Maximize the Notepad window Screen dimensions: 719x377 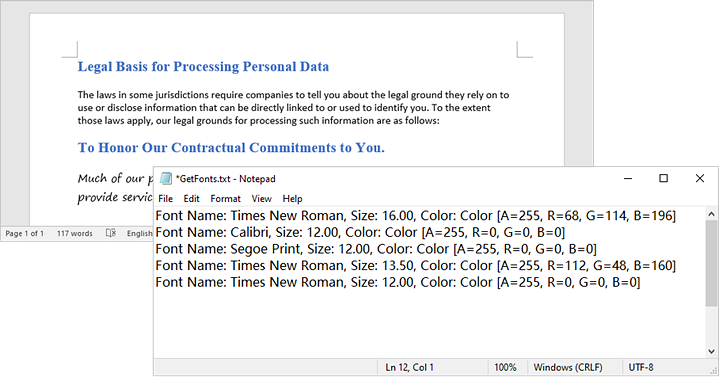pyautogui.click(x=664, y=178)
